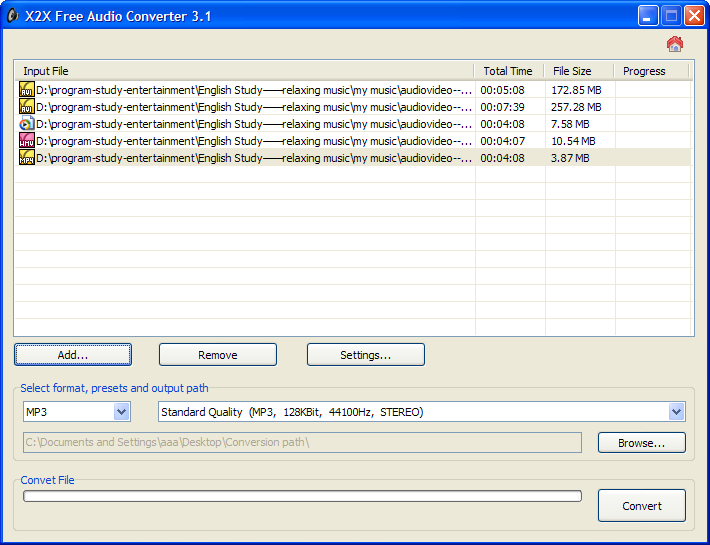Click the Add... button
The height and width of the screenshot is (545, 710).
tap(73, 354)
